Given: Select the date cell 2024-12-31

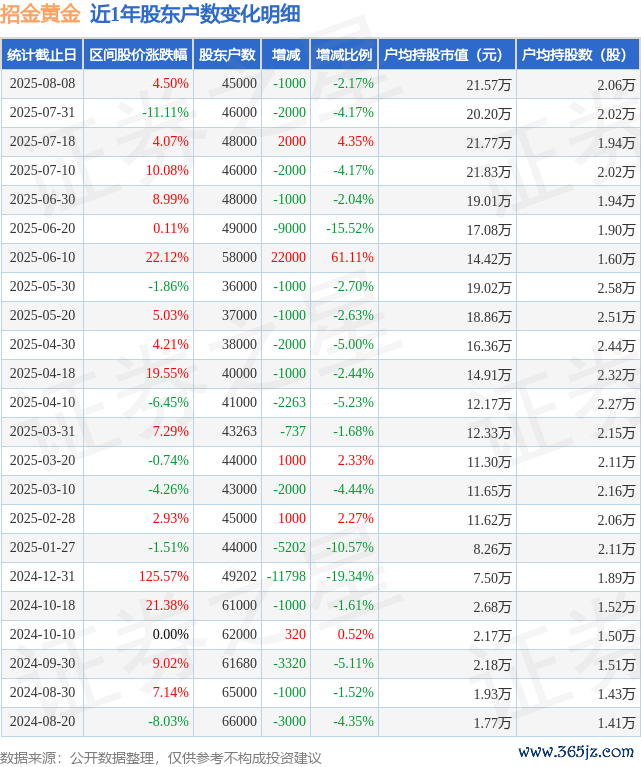Looking at the screenshot, I should [x=43, y=576].
